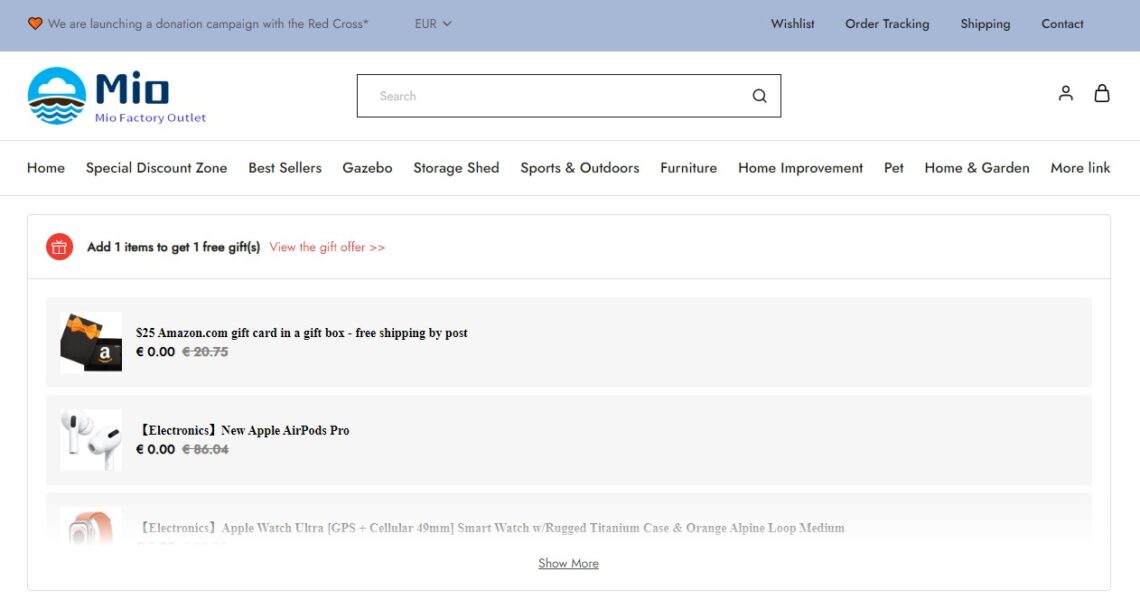Open the account icon
The image size is (1140, 600).
pyautogui.click(x=1065, y=92)
